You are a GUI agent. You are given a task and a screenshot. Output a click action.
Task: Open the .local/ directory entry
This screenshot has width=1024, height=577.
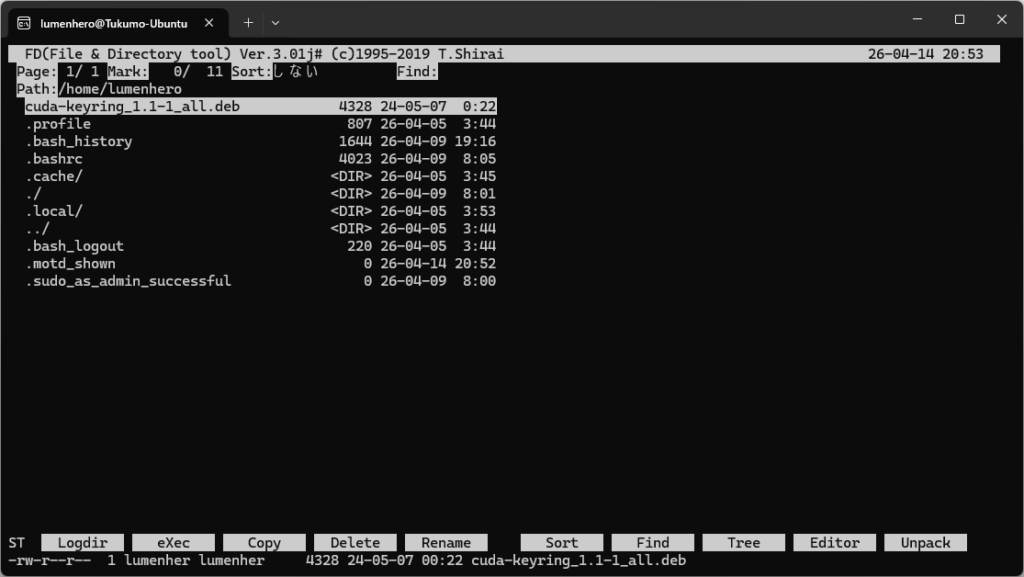54,211
